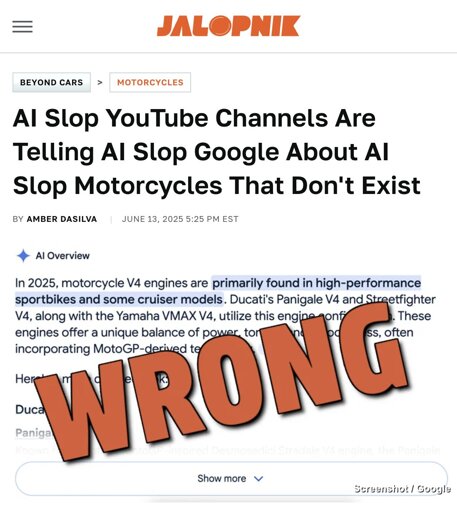Click highlighted text 'primarily found in high-performance'

point(317,283)
